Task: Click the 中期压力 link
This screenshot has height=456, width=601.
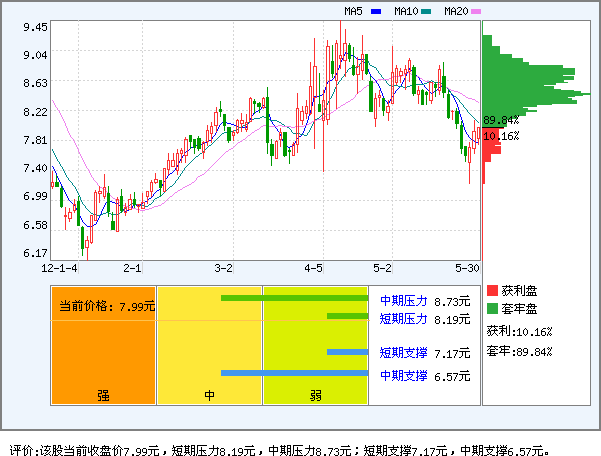Action: (x=404, y=301)
